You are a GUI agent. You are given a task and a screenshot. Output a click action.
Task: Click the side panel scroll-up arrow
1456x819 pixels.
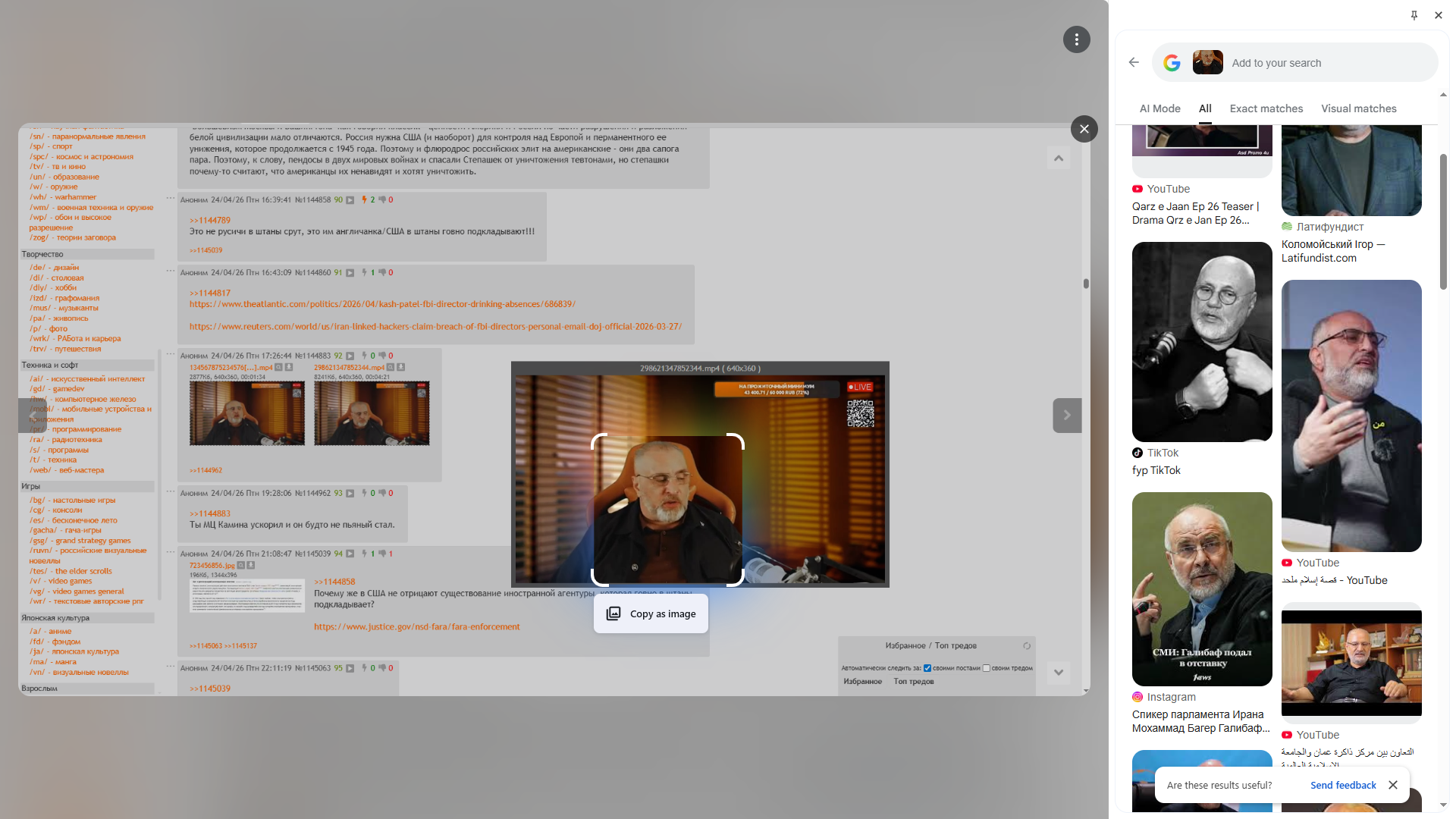point(1443,95)
